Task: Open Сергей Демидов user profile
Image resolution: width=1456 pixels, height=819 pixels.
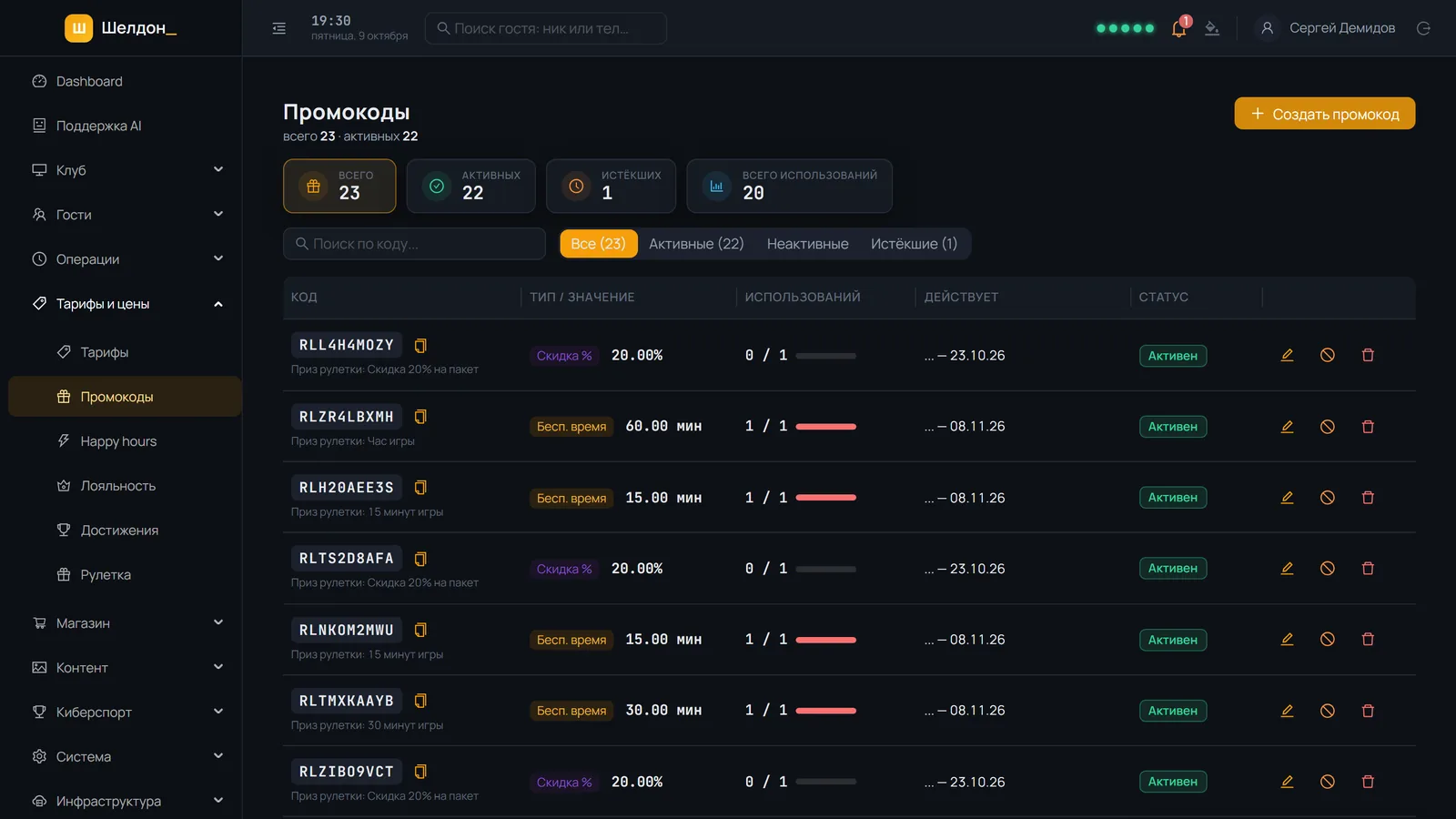Action: (x=1326, y=28)
